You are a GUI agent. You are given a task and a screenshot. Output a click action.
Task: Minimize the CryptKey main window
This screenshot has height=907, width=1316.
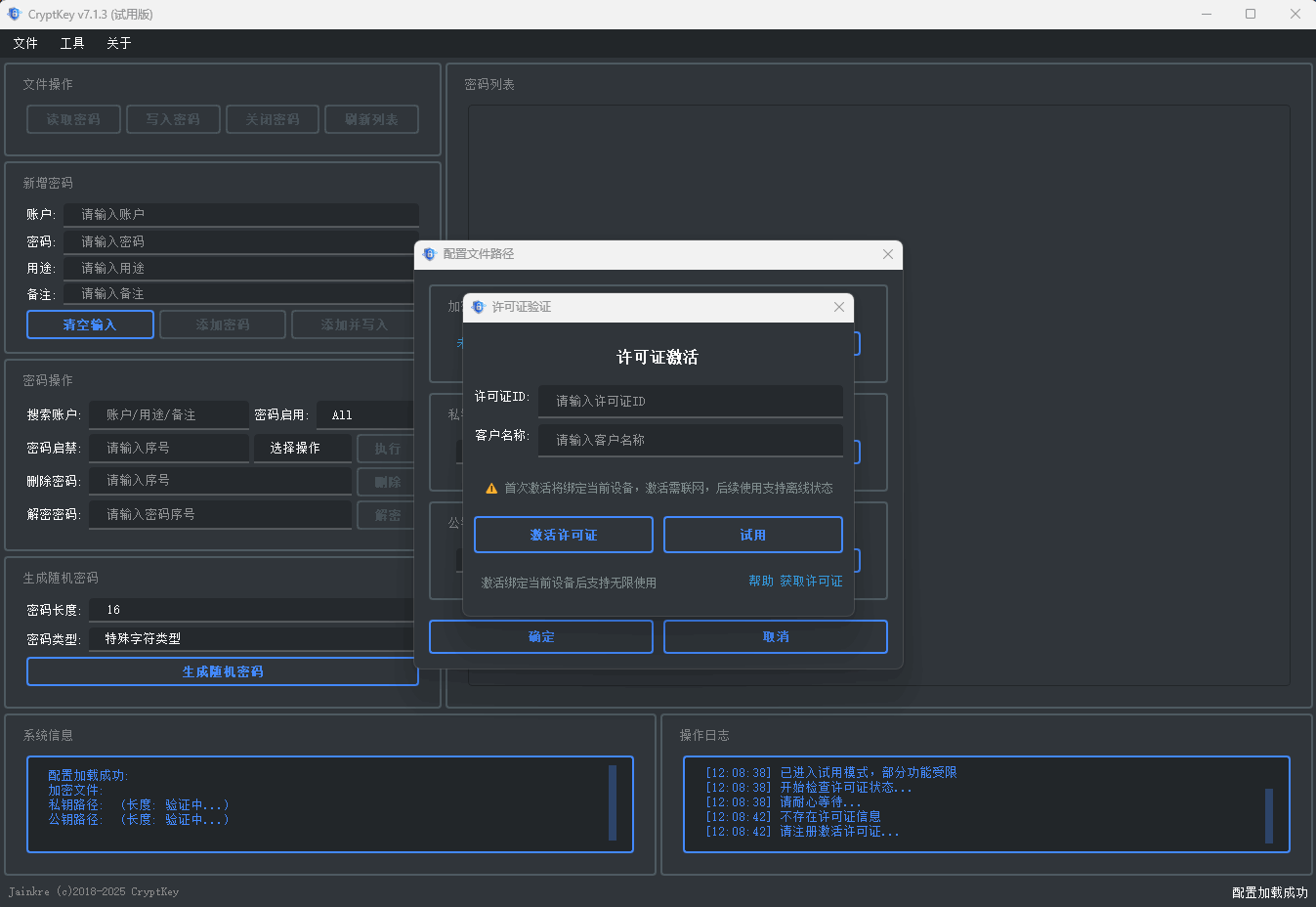click(1207, 14)
